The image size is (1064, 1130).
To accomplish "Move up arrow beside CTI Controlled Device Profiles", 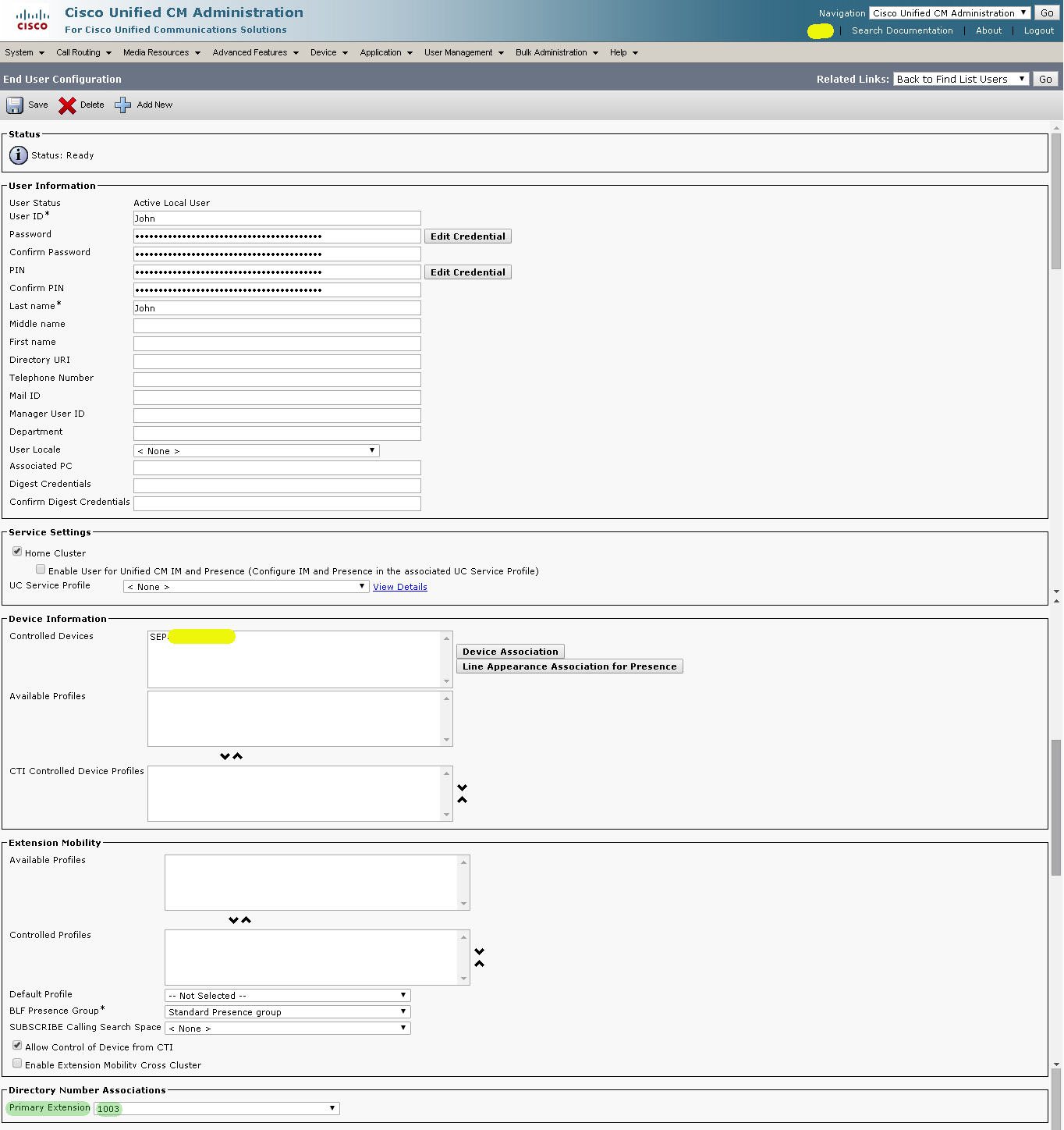I will click(462, 800).
